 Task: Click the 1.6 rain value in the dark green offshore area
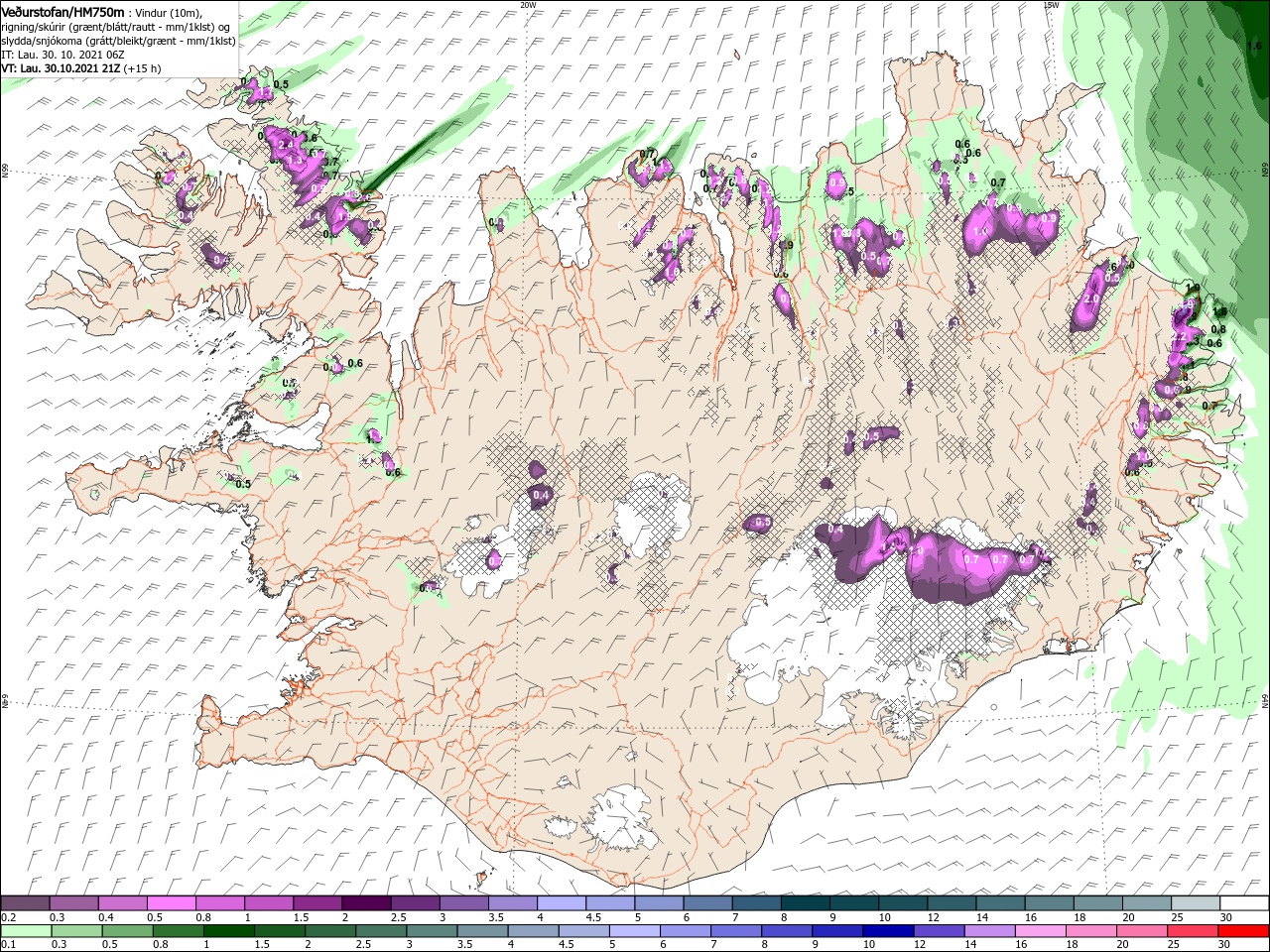point(1254,46)
